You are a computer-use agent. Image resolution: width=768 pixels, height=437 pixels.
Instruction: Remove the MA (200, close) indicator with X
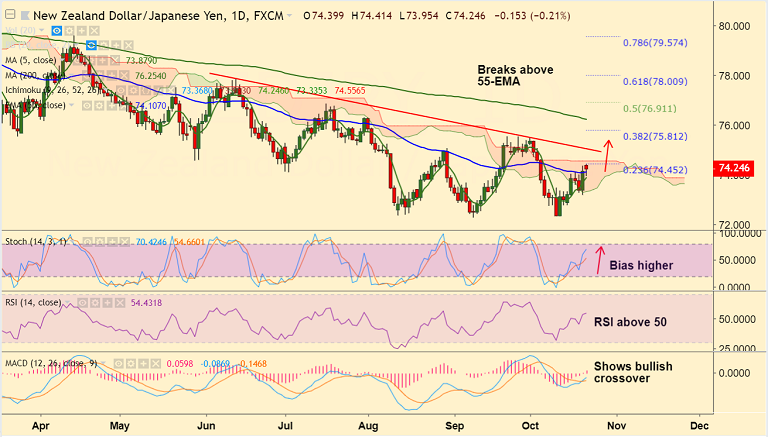[124, 75]
